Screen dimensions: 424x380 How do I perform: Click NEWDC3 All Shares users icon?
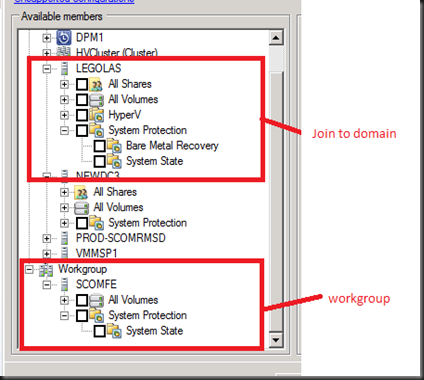[x=81, y=192]
